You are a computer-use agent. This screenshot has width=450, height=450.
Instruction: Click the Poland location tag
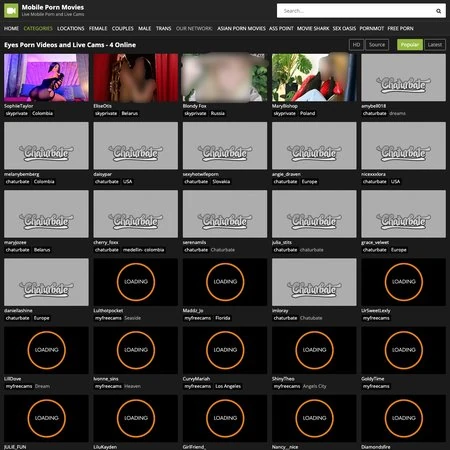coord(307,113)
